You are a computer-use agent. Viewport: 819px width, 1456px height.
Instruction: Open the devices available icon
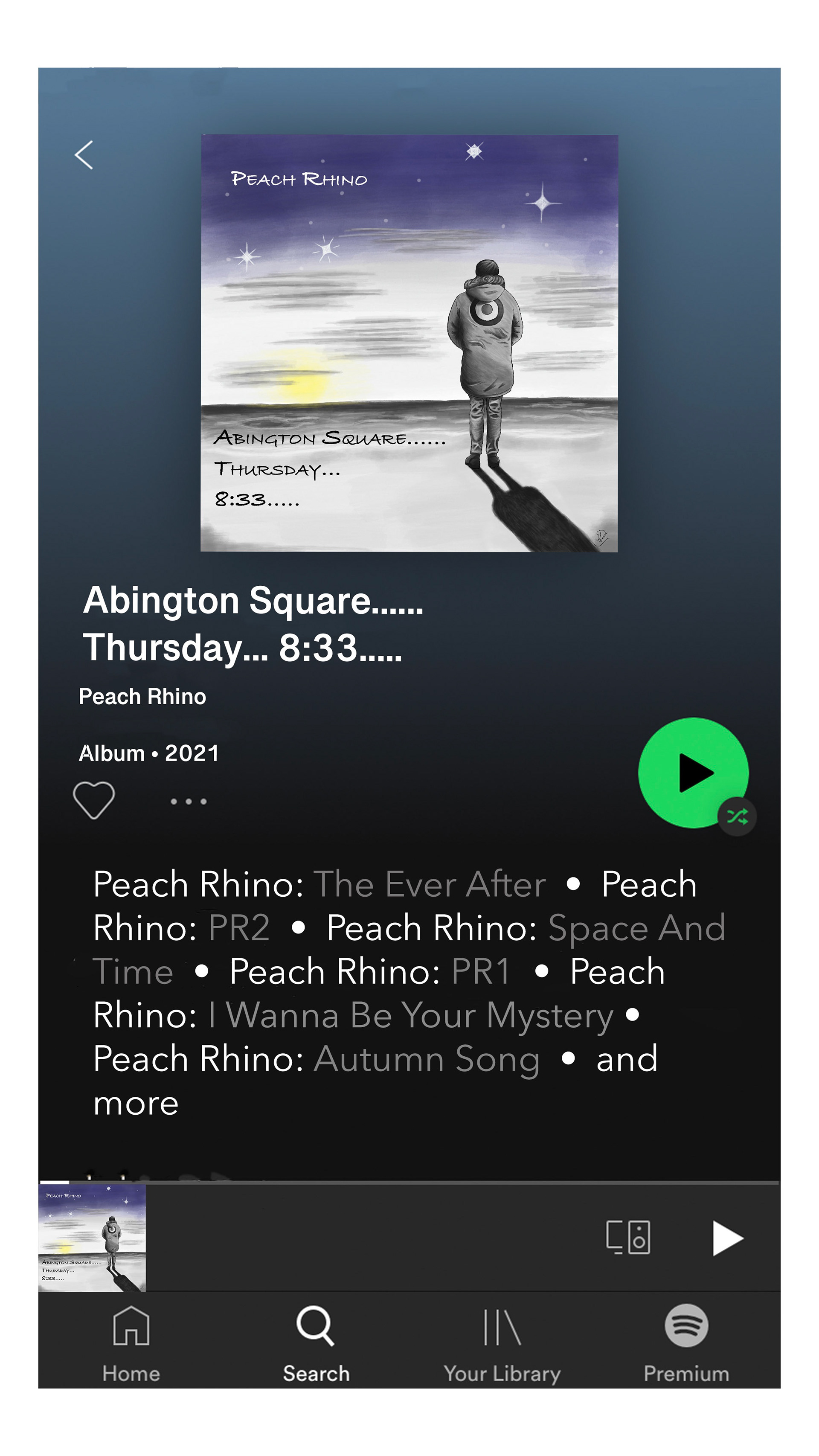(628, 1237)
